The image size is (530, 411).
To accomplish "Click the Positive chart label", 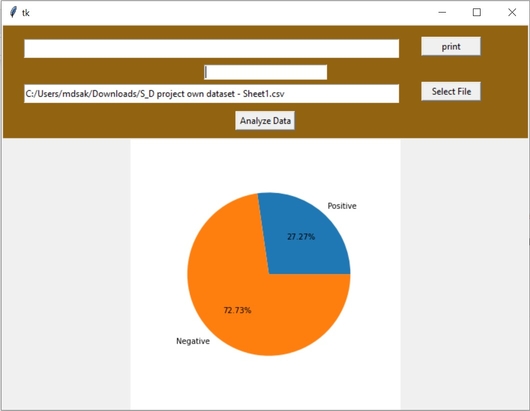I will click(342, 206).
